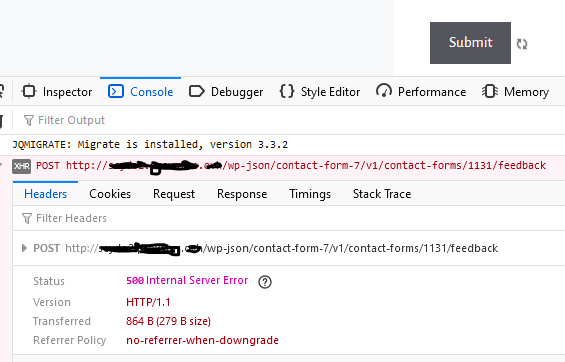Click the Version label
This screenshot has height=362, width=565.
pyautogui.click(x=52, y=302)
